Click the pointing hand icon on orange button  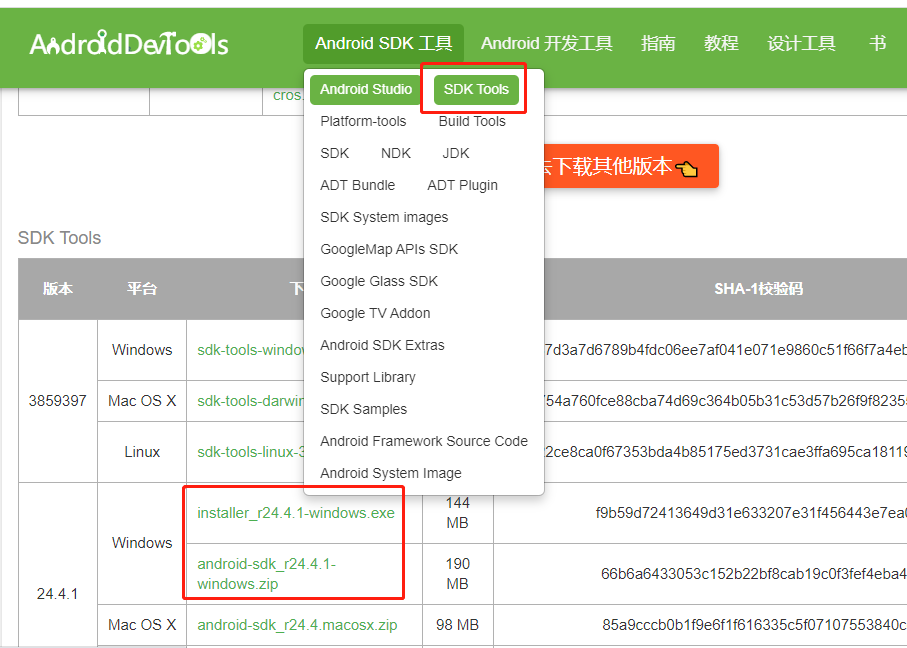click(x=687, y=169)
